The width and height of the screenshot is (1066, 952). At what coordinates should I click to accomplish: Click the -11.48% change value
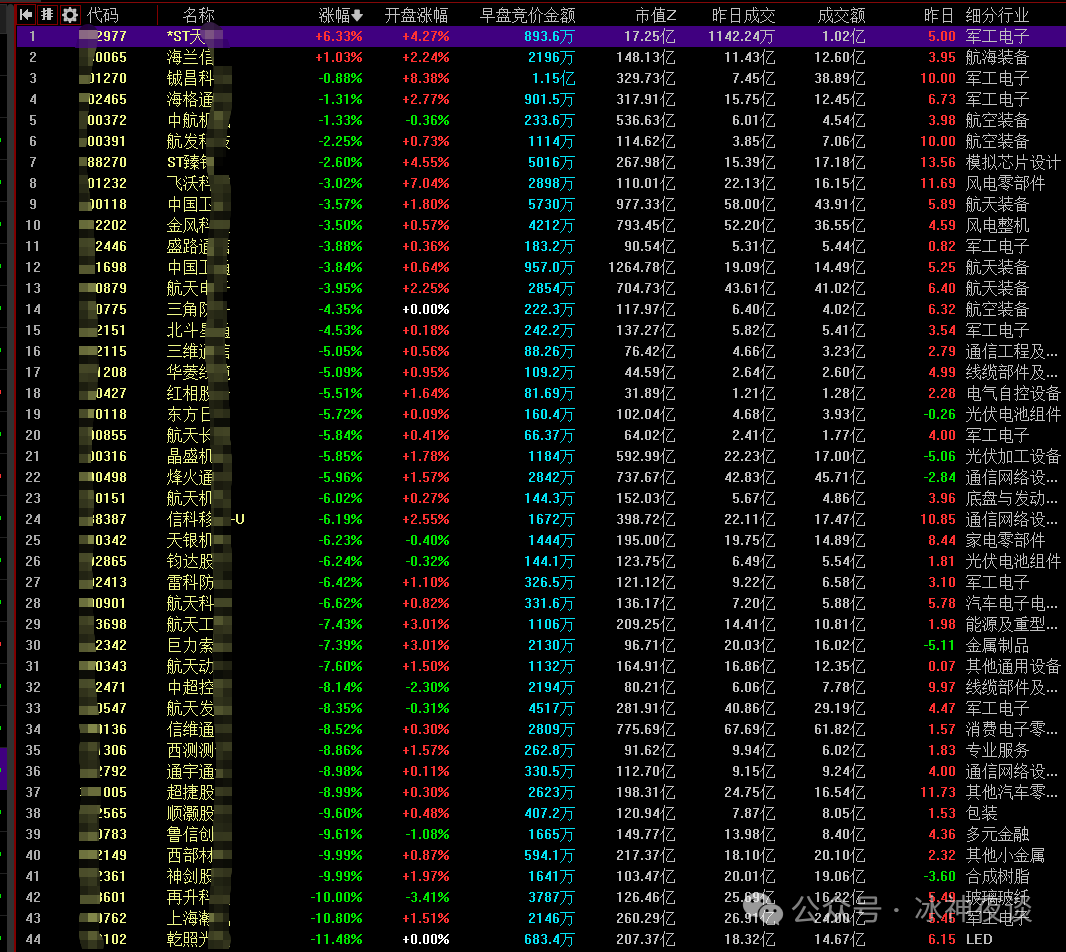pos(337,940)
